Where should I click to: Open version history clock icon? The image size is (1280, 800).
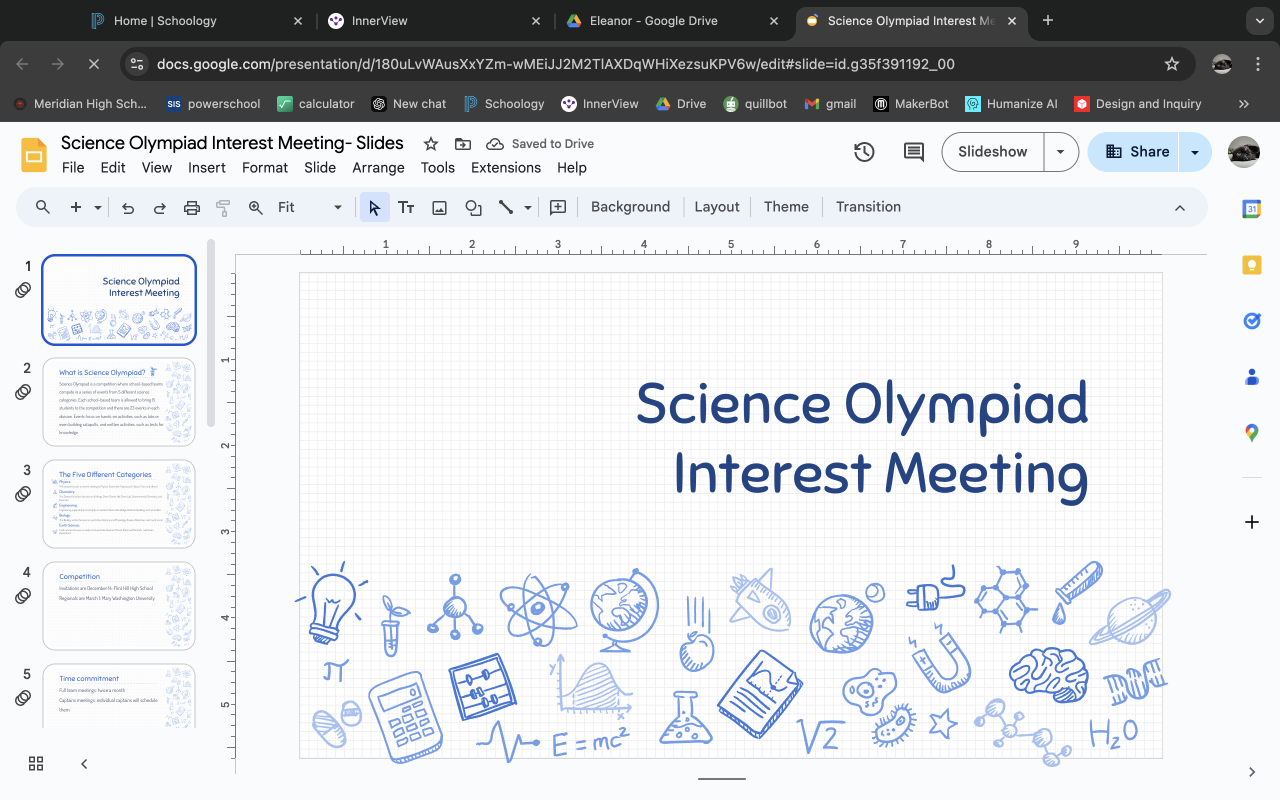click(x=864, y=152)
